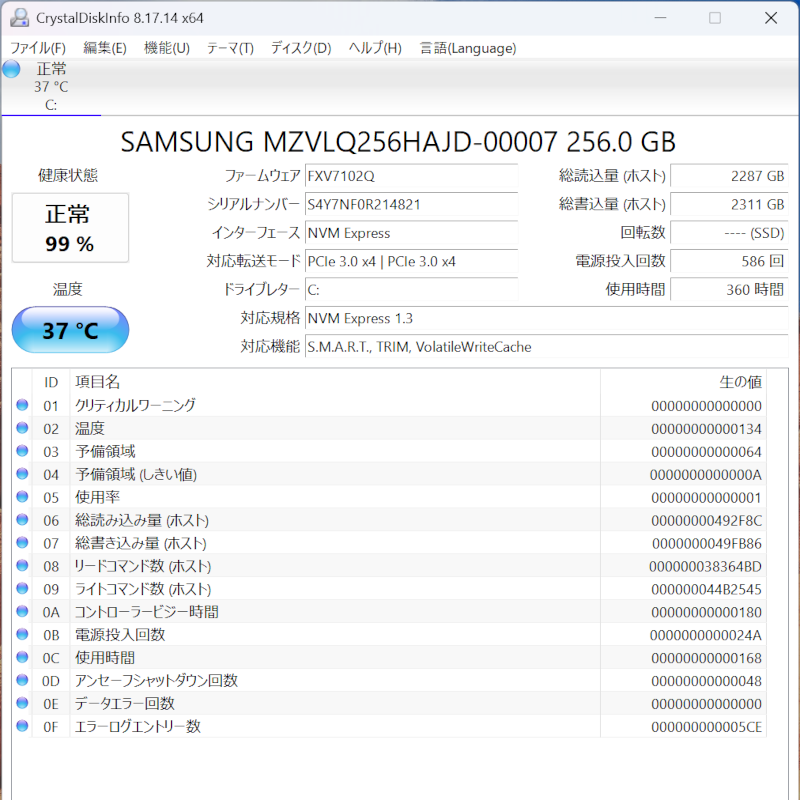Click attribute name エラーログエントリー数
The width and height of the screenshot is (800, 800).
tap(137, 726)
